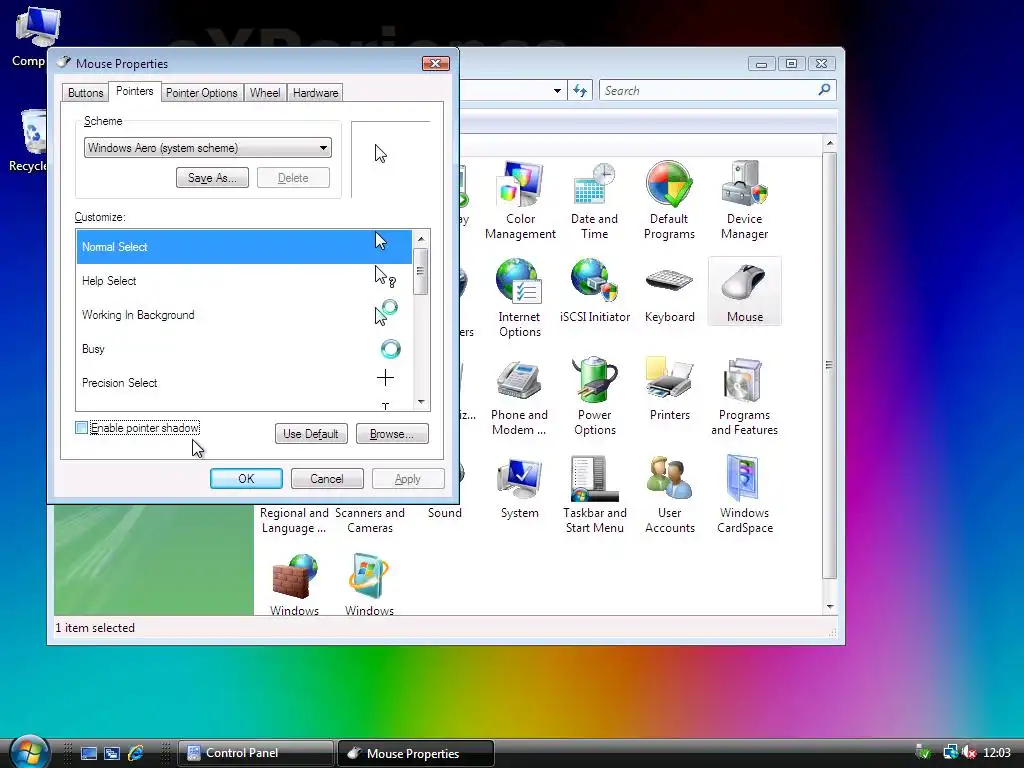The image size is (1024, 768).
Task: Open the System icon
Action: 520,487
